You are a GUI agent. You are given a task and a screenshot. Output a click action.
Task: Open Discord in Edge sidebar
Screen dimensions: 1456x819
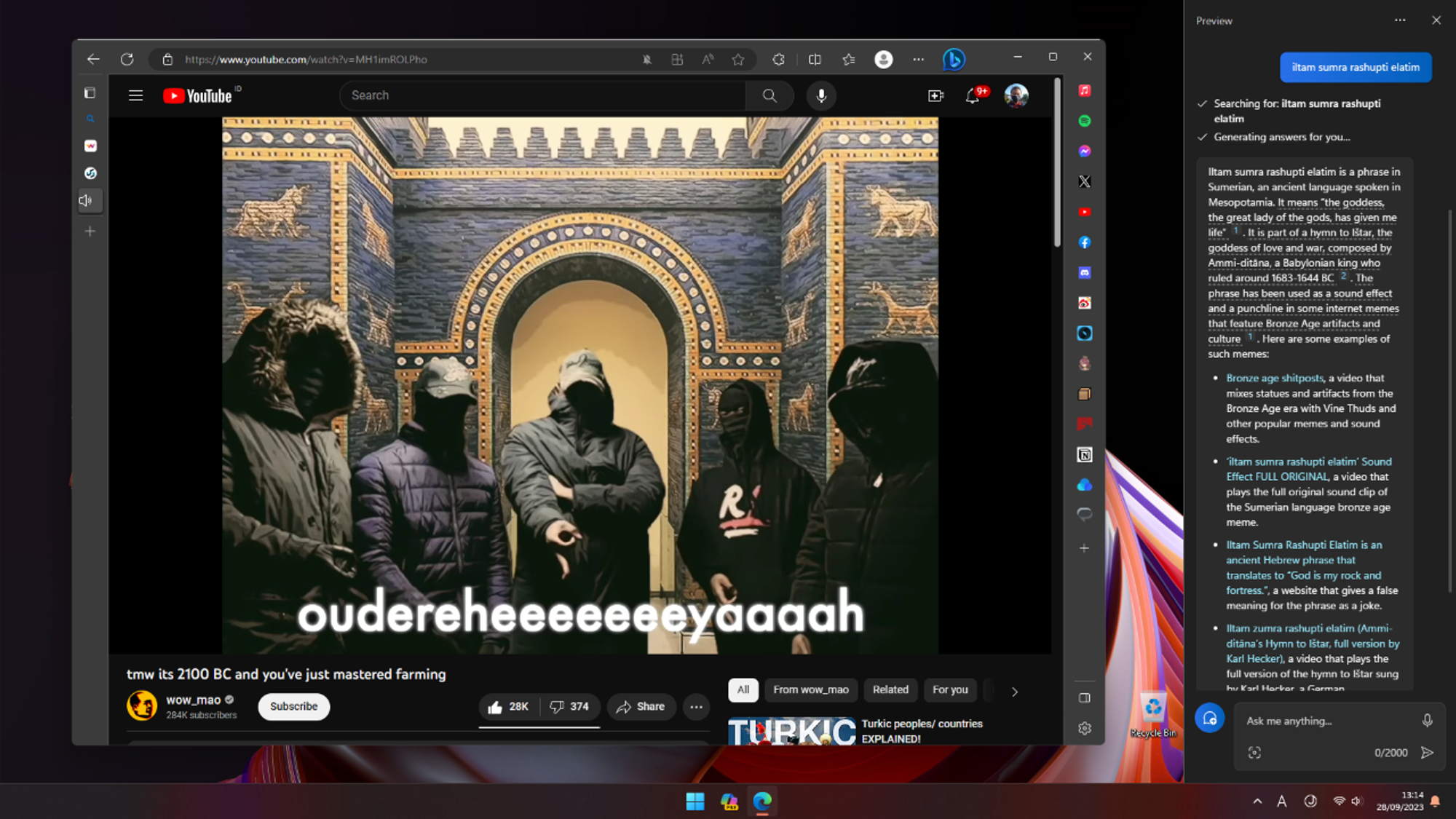click(x=1085, y=272)
